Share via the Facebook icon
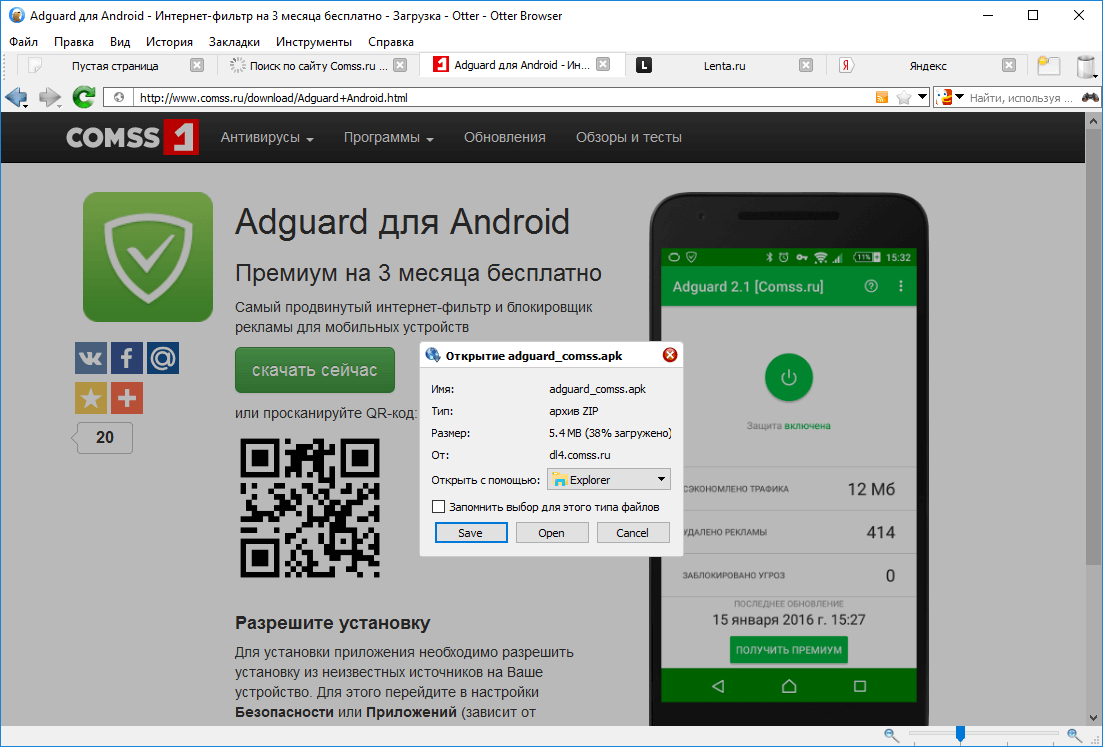This screenshot has width=1103, height=747. point(127,358)
